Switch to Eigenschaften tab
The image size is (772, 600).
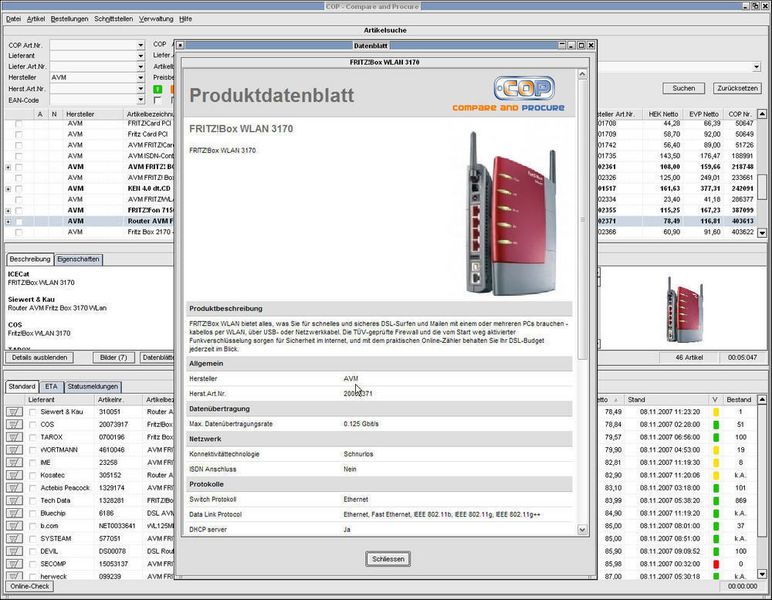coord(78,259)
